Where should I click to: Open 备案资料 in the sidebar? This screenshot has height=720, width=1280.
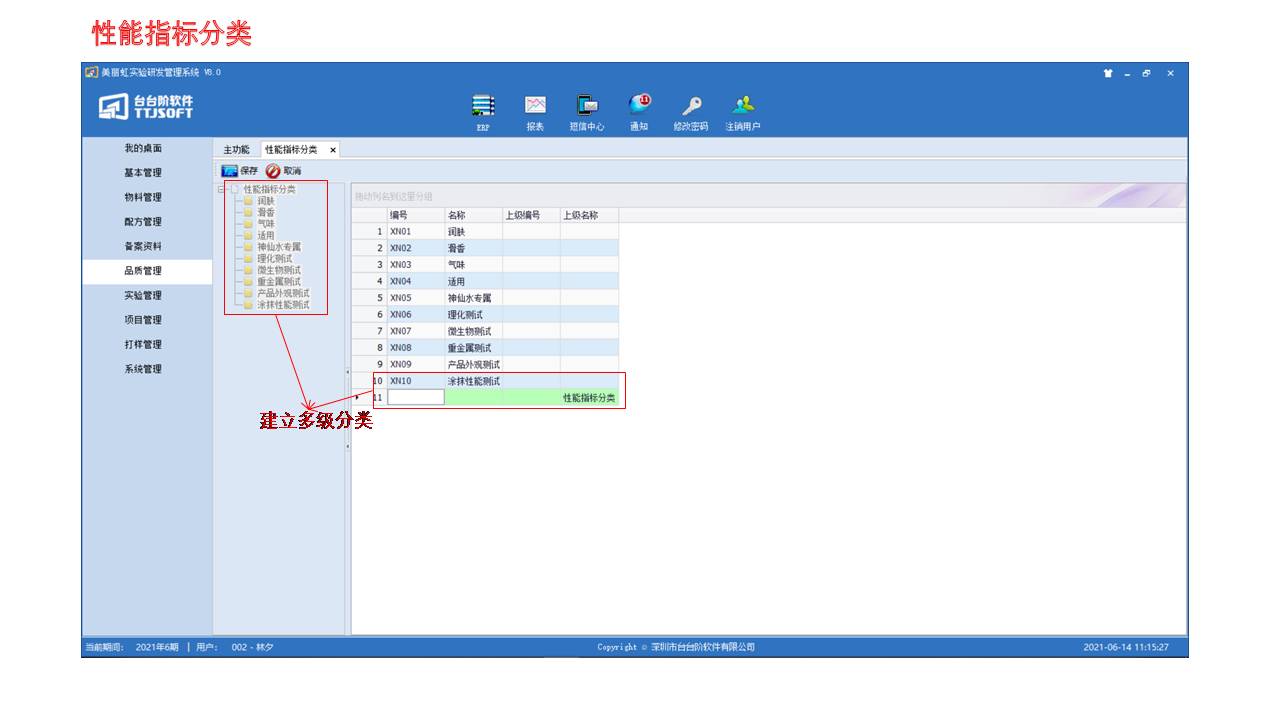[143, 246]
